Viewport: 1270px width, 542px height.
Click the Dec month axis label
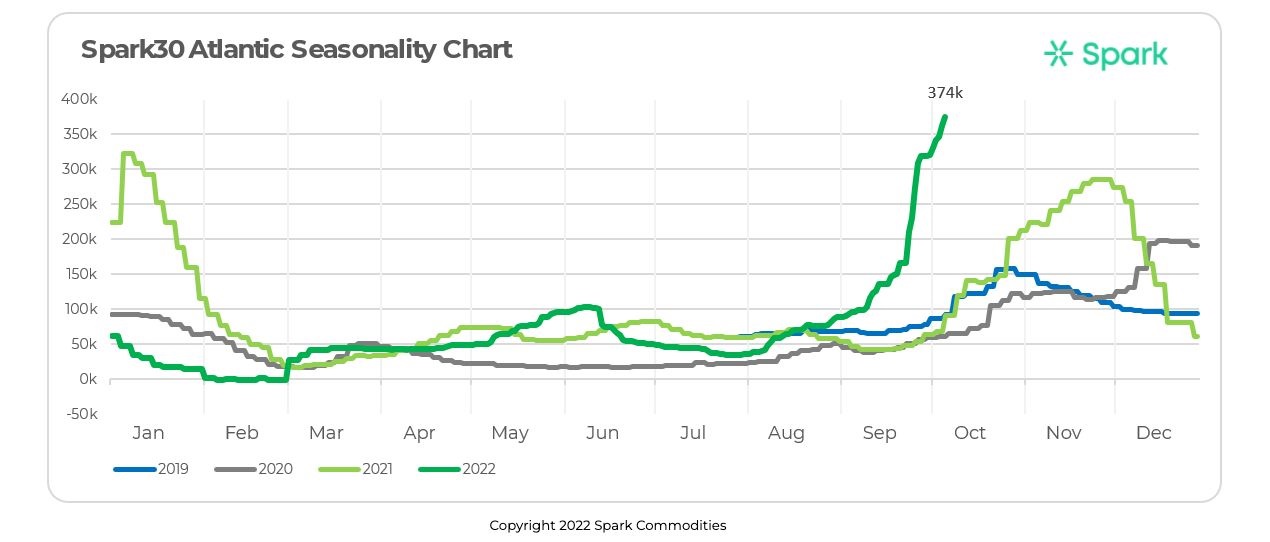click(x=1154, y=433)
